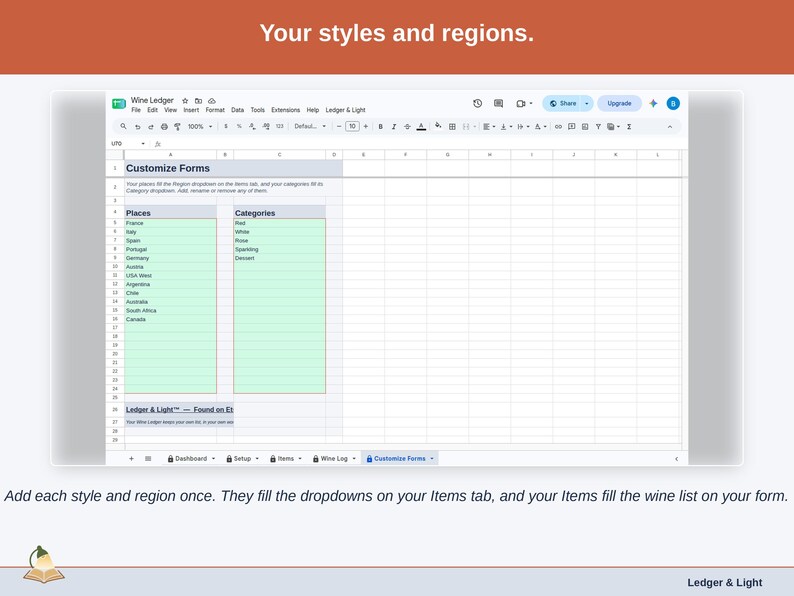Undo the last action

coord(137,127)
